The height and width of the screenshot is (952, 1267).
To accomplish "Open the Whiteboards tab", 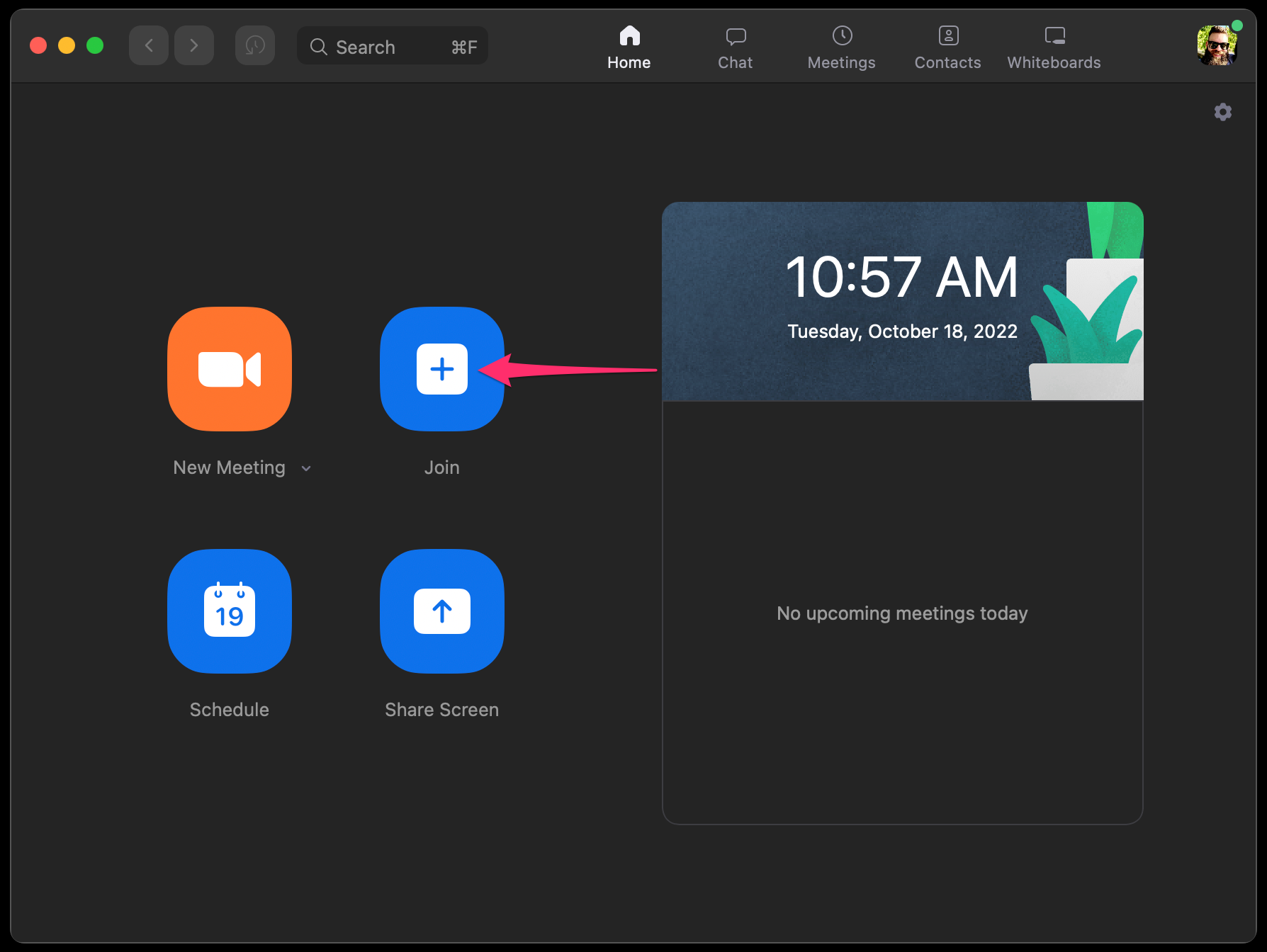I will tap(1054, 48).
